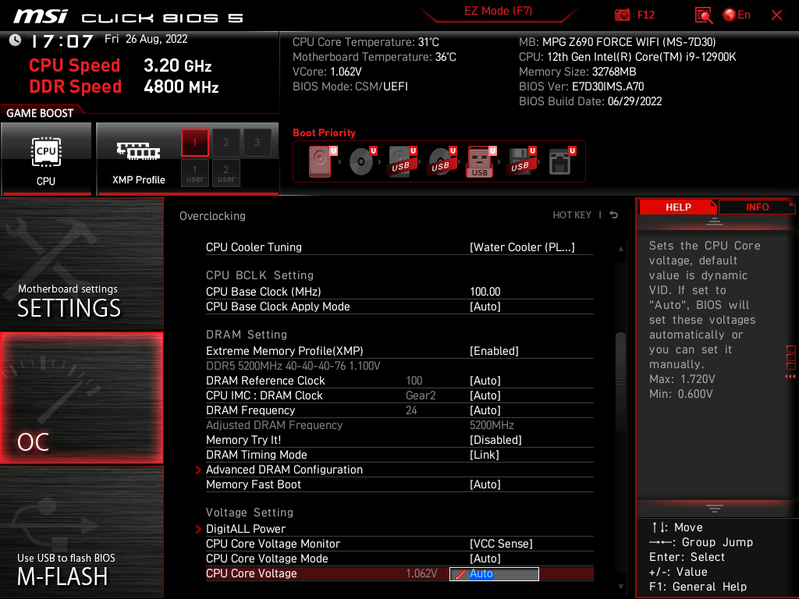
Task: Switch to the INFO tab
Action: (757, 207)
